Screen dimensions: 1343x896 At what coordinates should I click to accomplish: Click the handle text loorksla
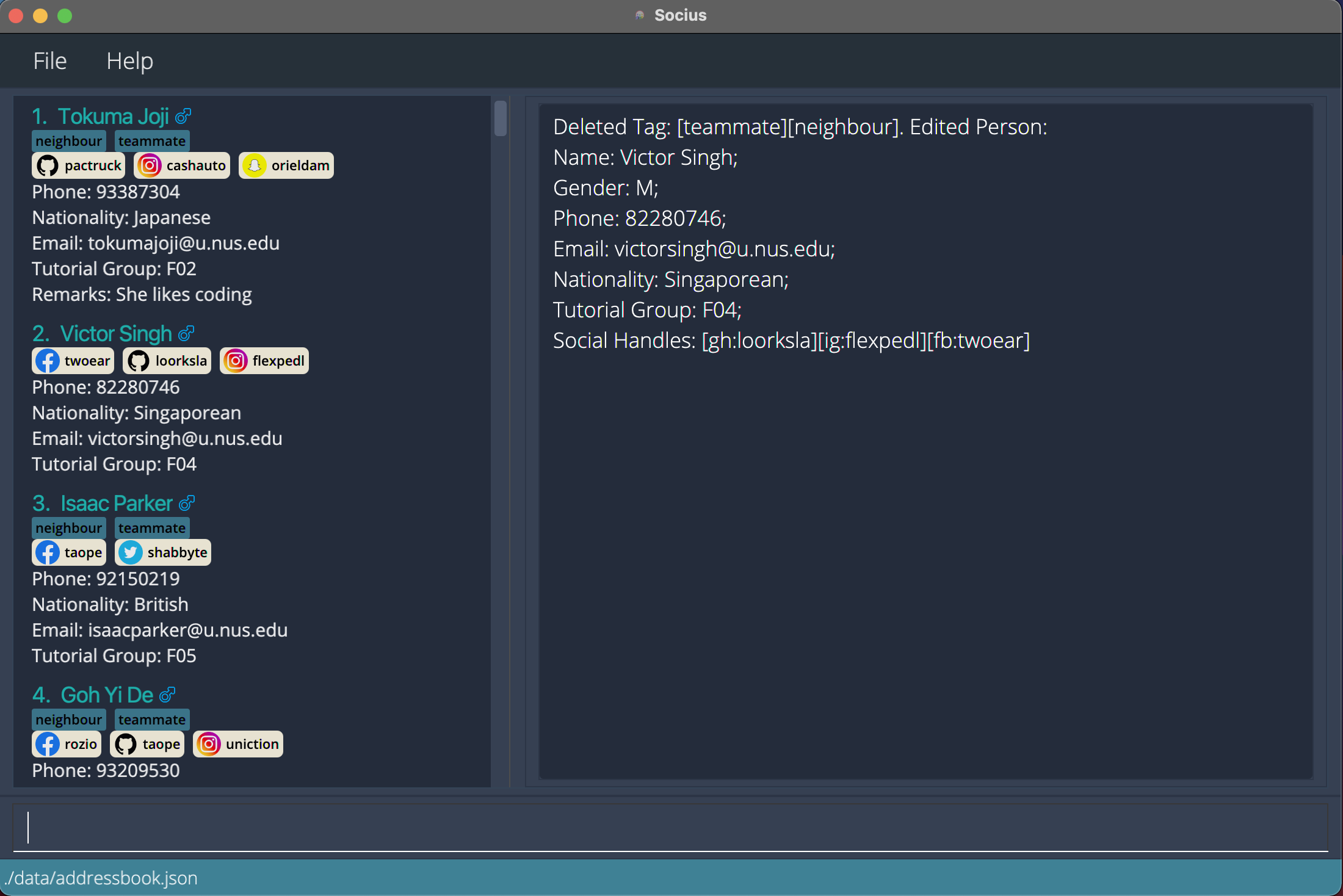click(x=181, y=361)
